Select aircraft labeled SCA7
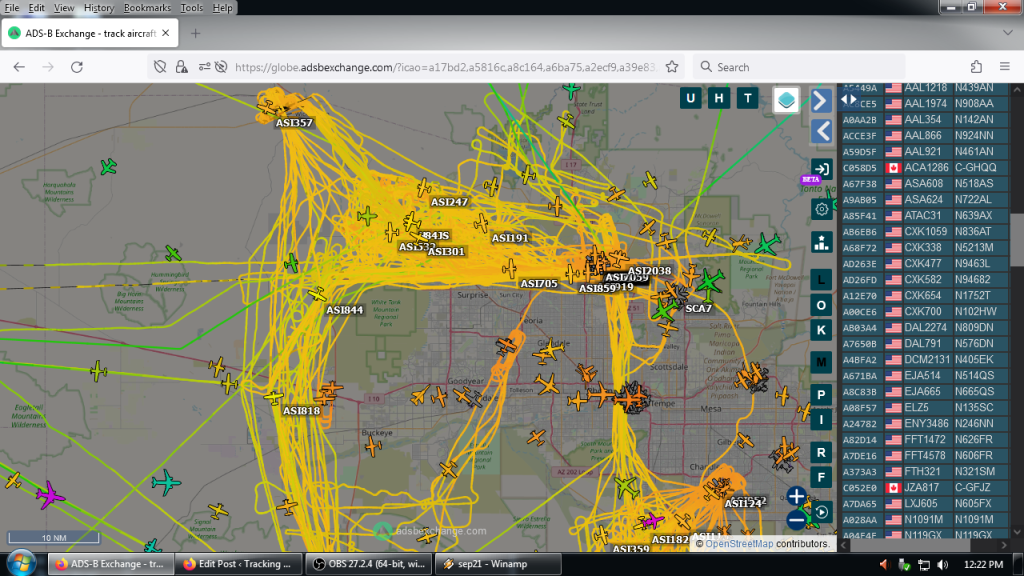The image size is (1024, 576). pos(698,308)
